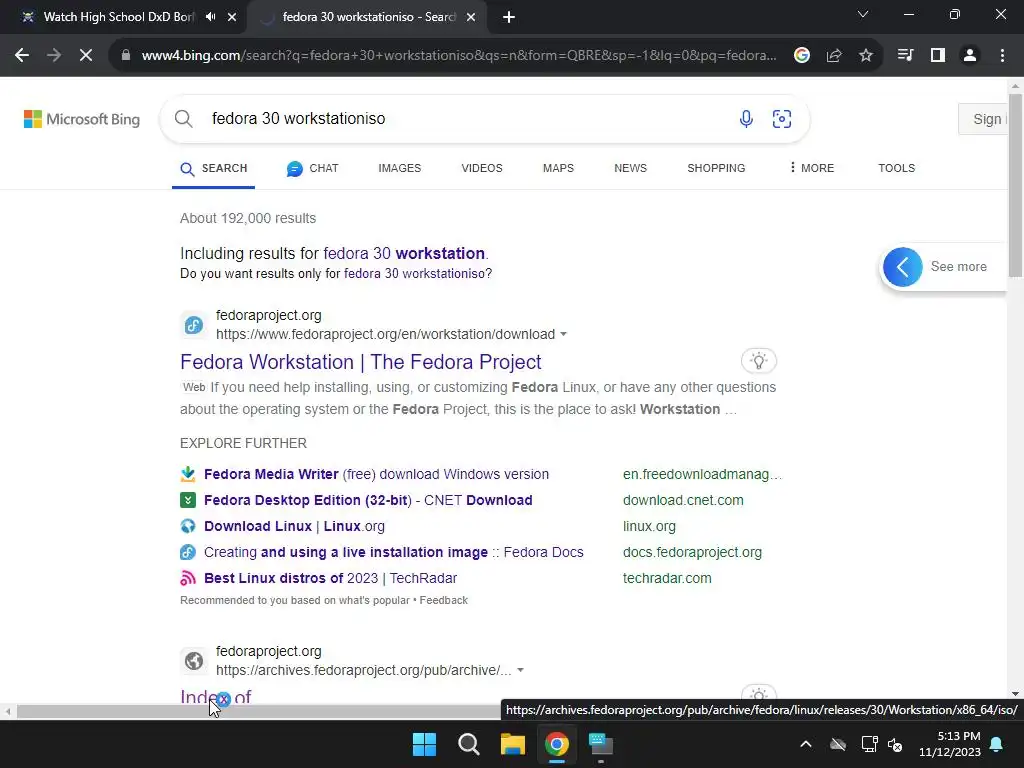The image size is (1024, 768).
Task: Open Download Linux | Linux.org link
Action: coord(294,526)
